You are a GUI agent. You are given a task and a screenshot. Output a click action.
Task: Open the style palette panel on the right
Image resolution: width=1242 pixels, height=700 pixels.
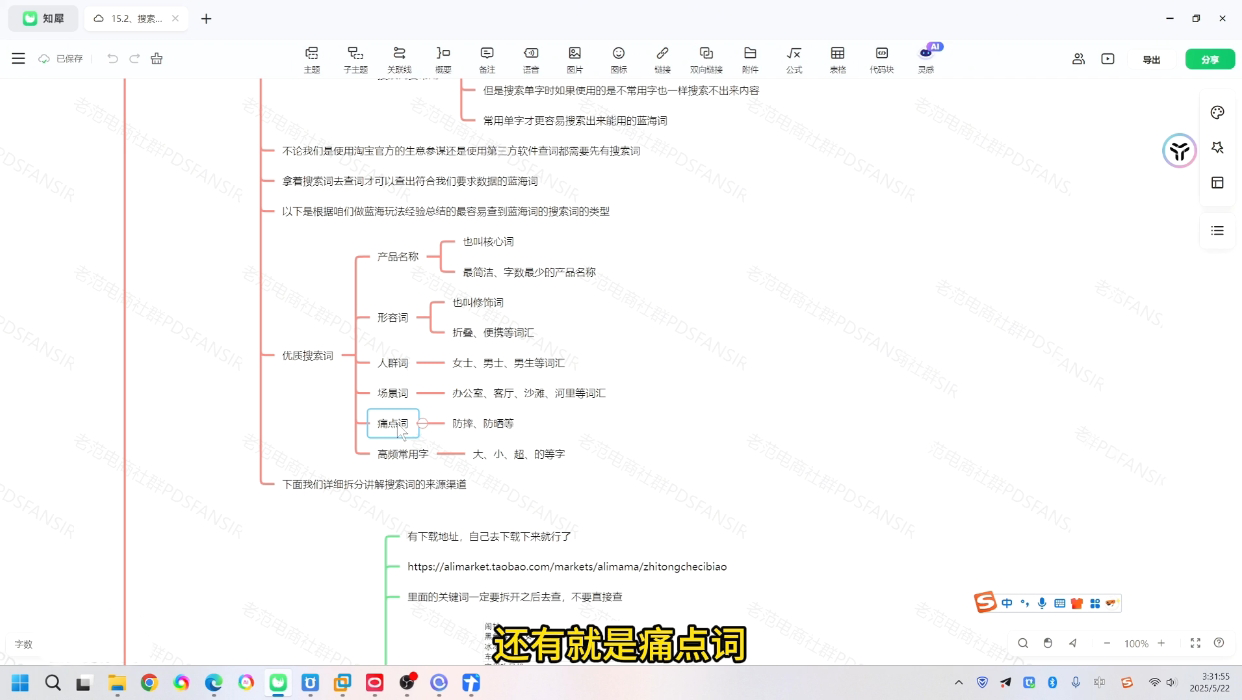(x=1217, y=112)
